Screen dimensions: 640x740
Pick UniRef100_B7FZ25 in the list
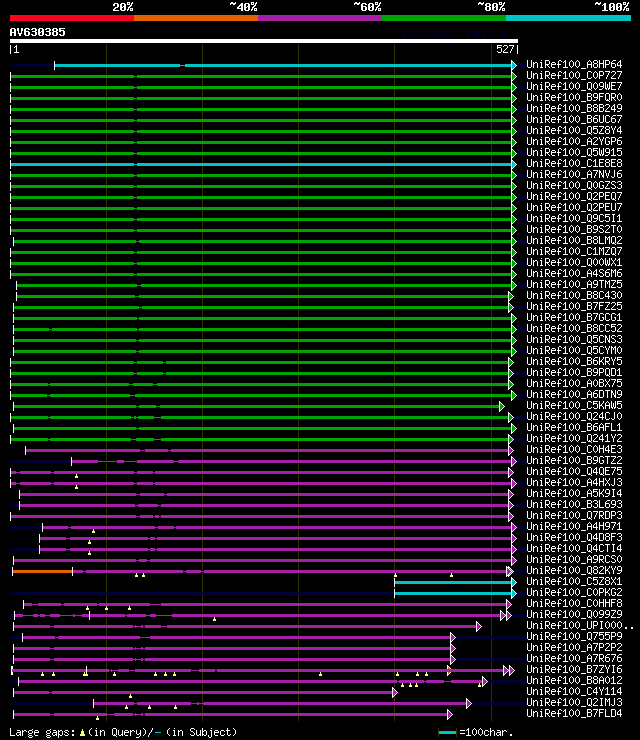click(x=574, y=306)
